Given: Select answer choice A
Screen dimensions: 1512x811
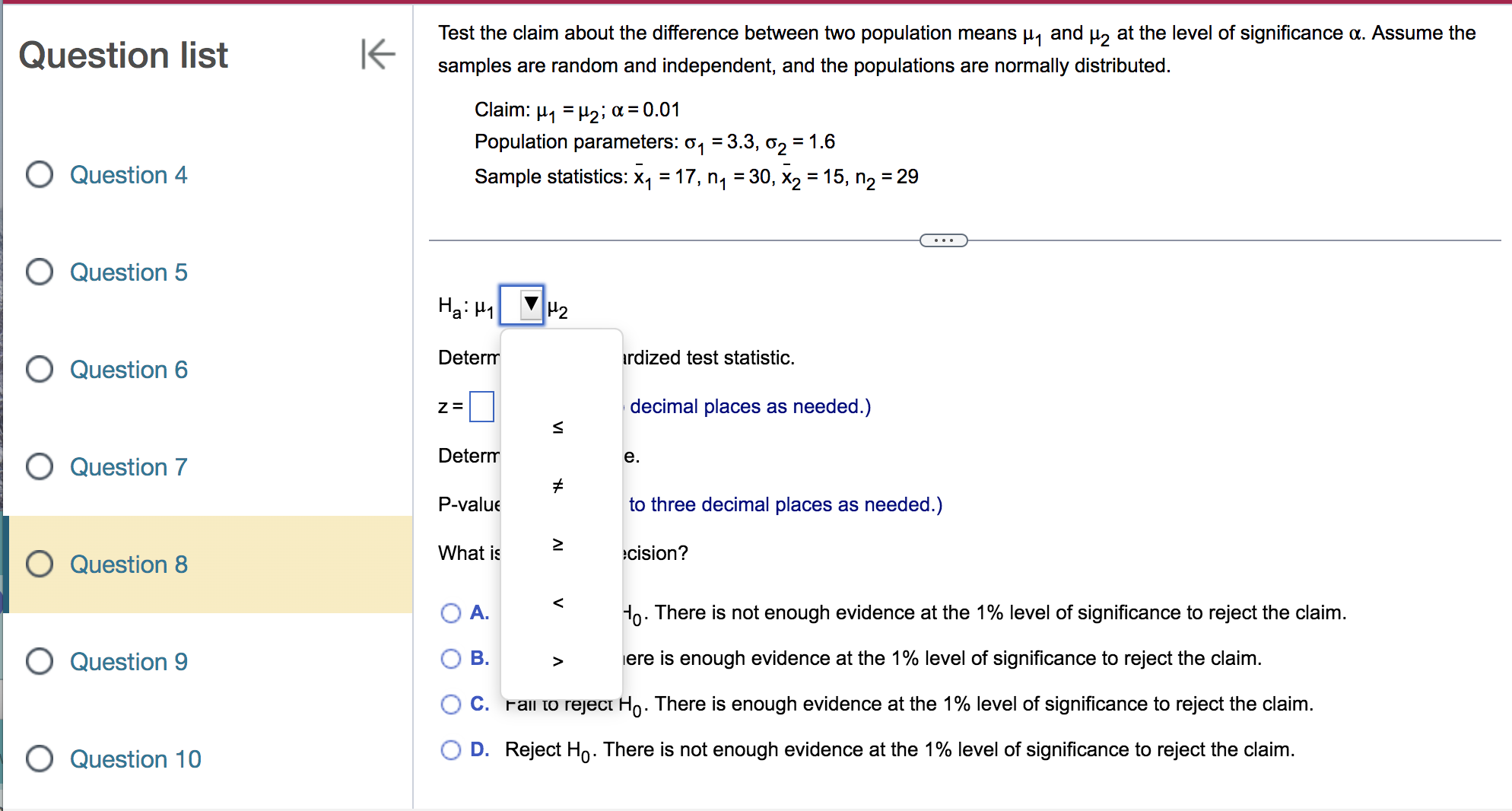Looking at the screenshot, I should 450,613.
